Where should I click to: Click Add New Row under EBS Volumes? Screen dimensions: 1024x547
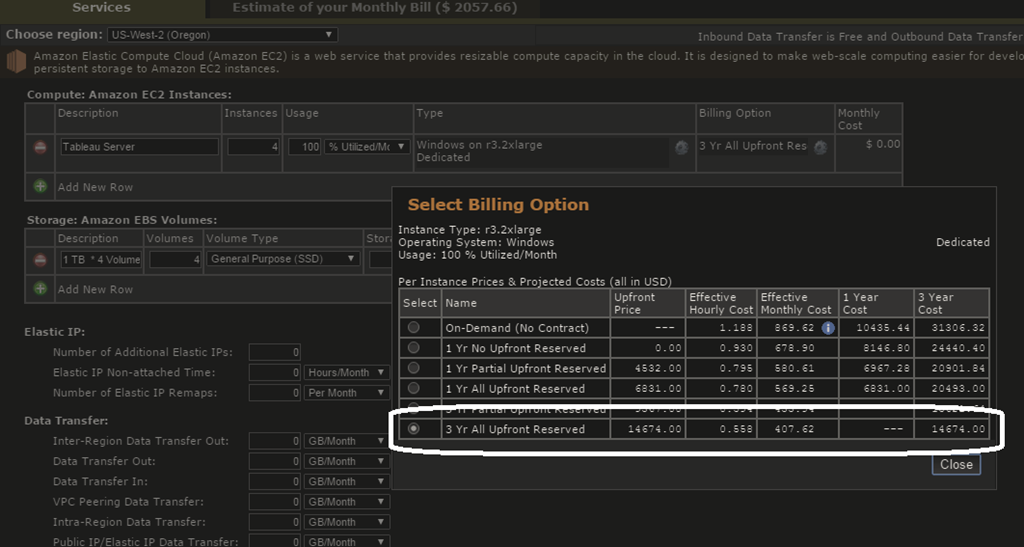(x=95, y=289)
